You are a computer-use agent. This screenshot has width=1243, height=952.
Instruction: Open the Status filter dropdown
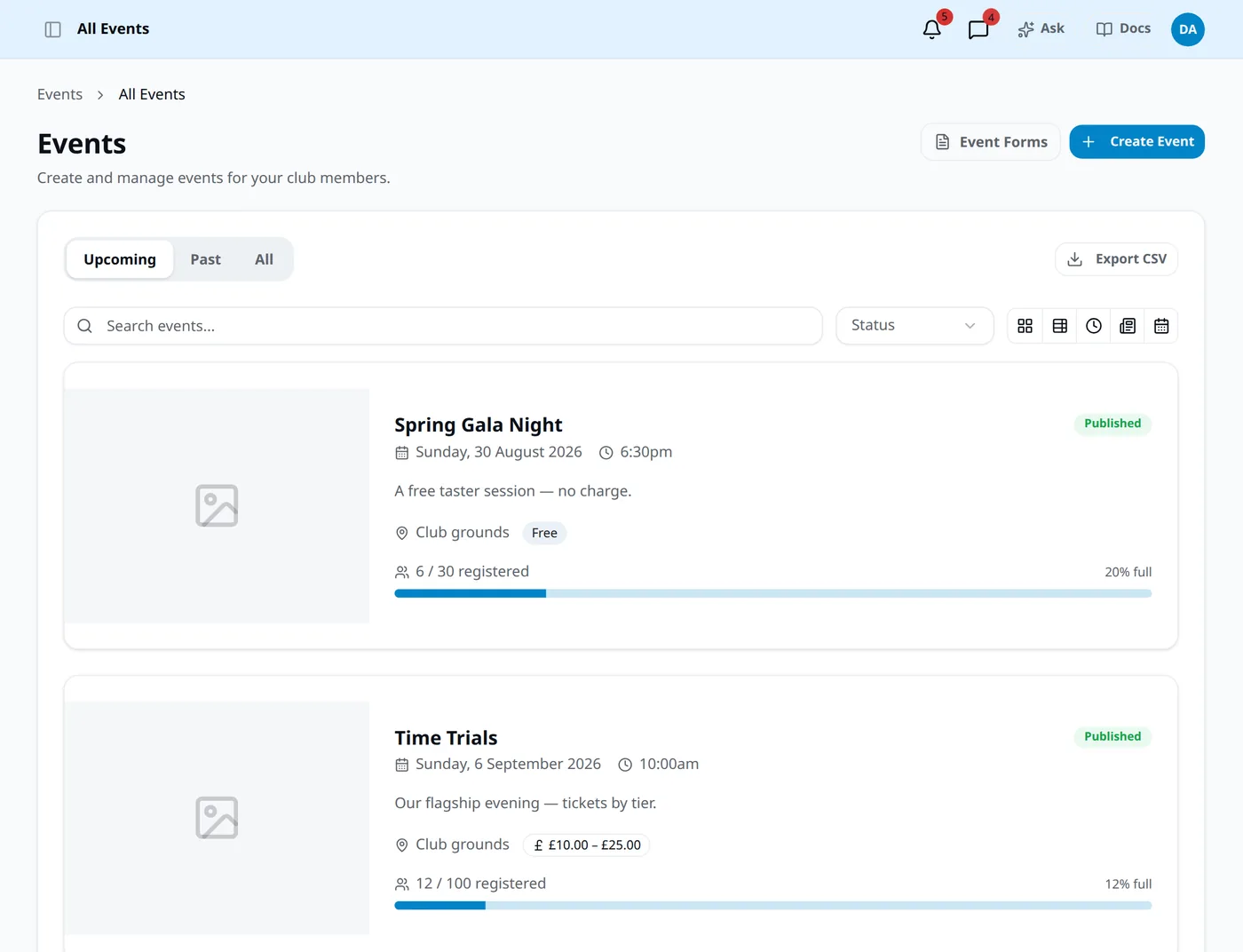[x=914, y=326]
